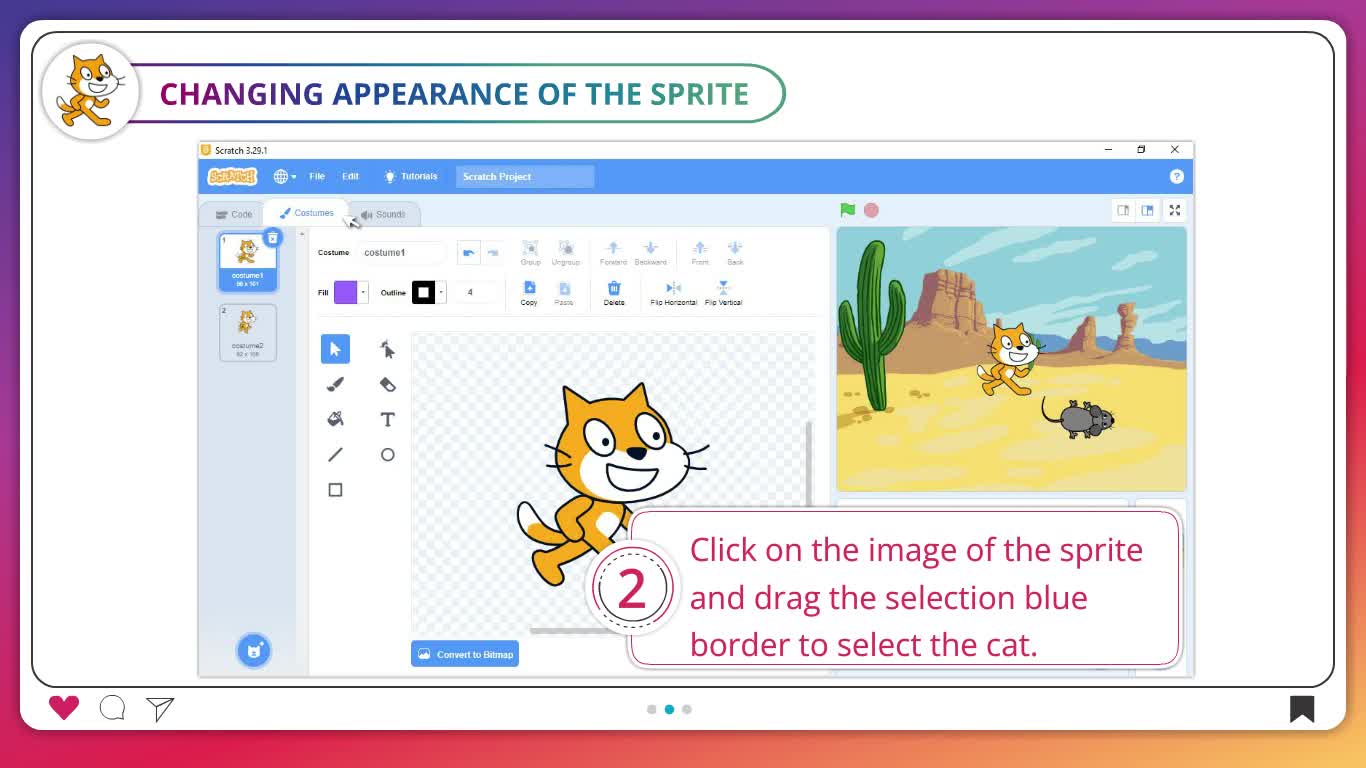The image size is (1366, 768).
Task: Click the green flag
Action: pos(848,210)
